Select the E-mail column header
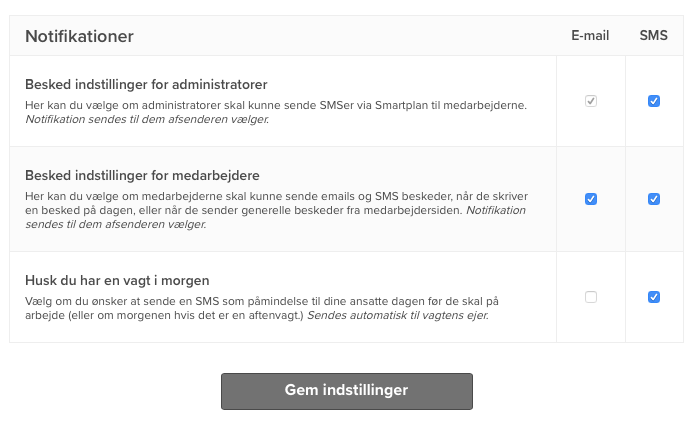This screenshot has height=423, width=695. (590, 36)
